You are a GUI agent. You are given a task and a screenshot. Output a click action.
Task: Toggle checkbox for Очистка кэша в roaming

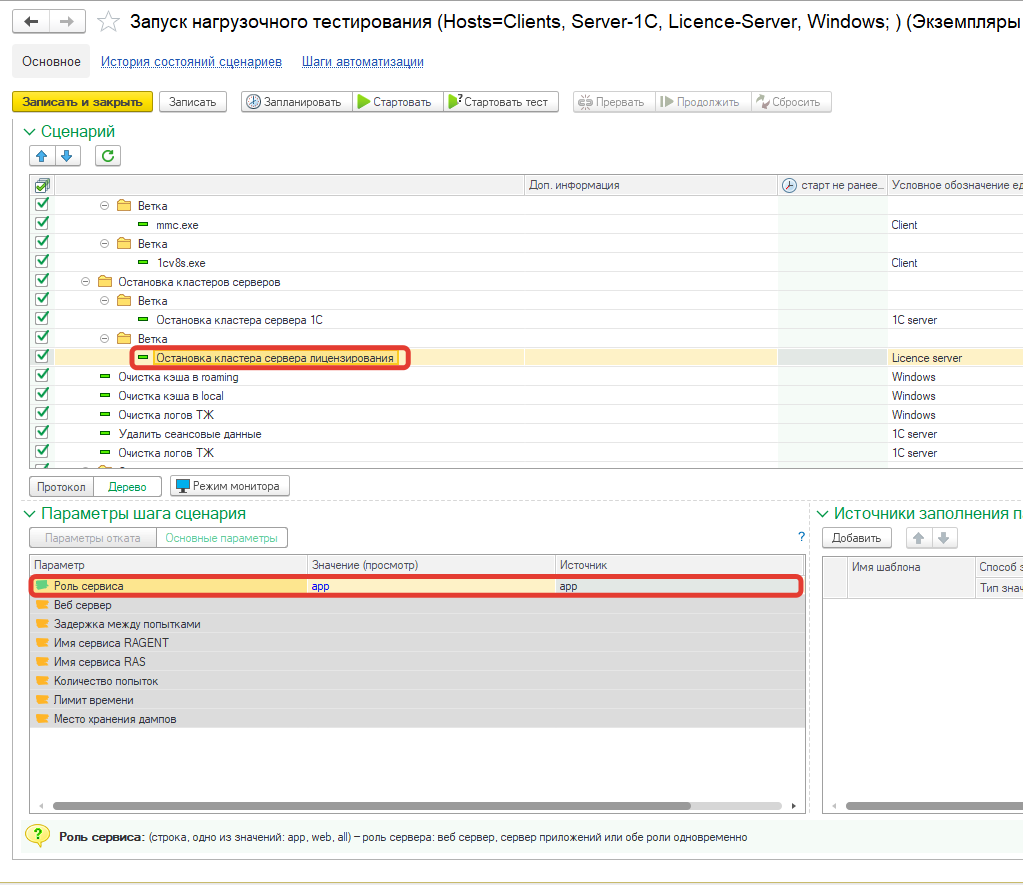[x=42, y=376]
